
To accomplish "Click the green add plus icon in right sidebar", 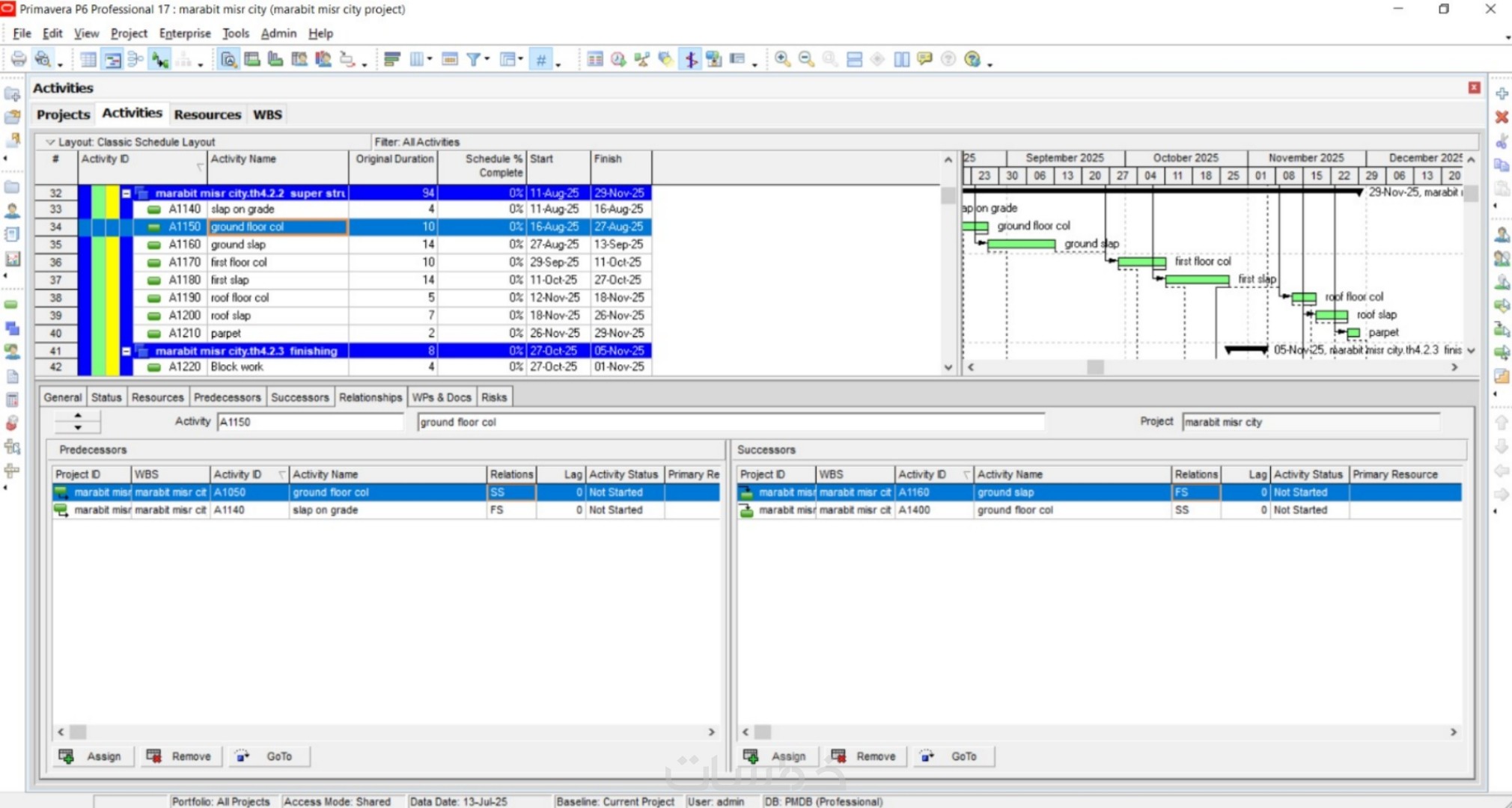I will (1502, 94).
